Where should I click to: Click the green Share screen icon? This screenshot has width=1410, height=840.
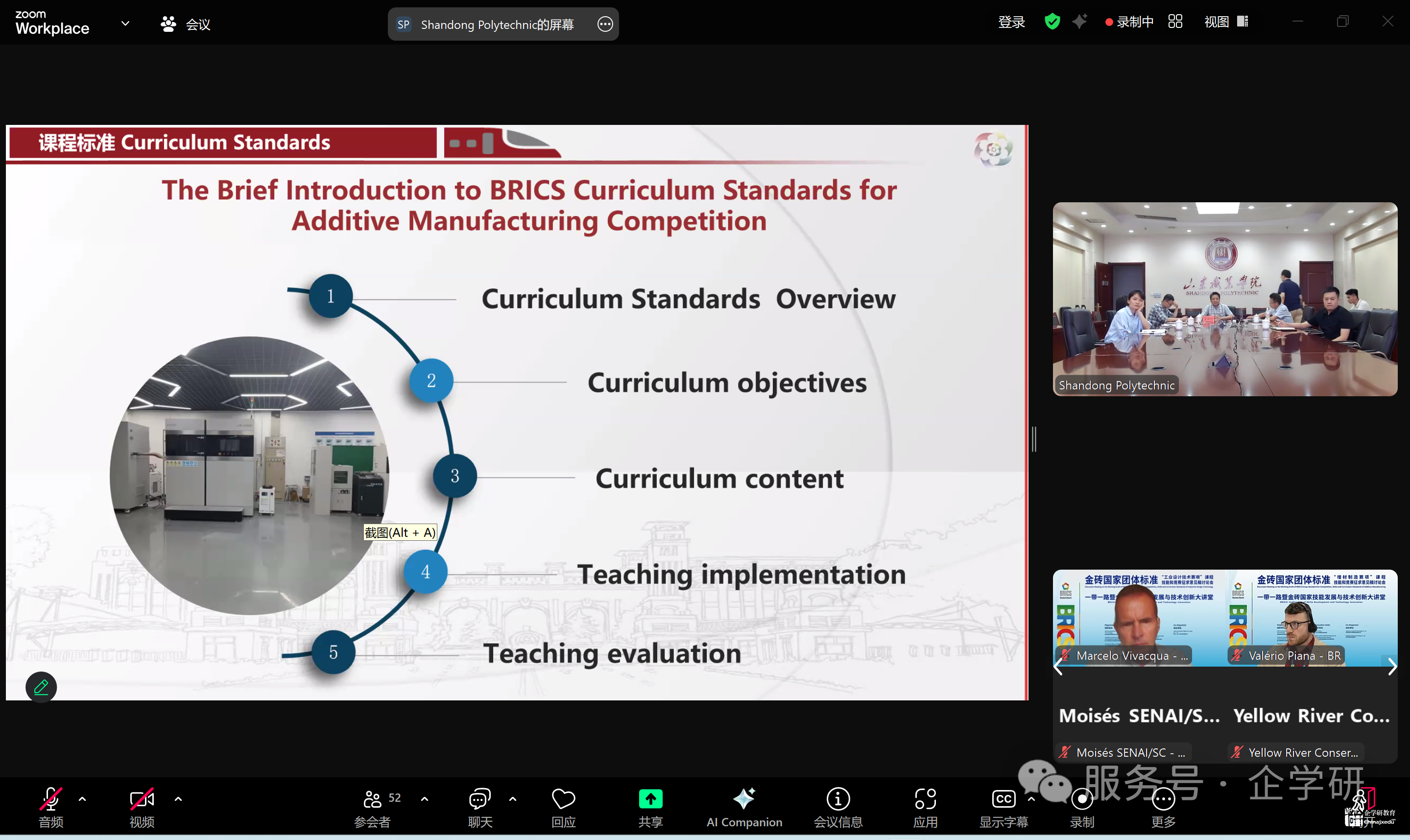point(650,799)
